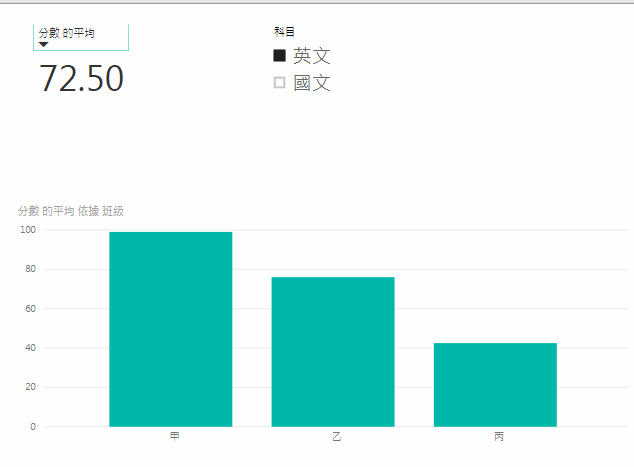Click the 80 y-axis label

click(x=31, y=269)
